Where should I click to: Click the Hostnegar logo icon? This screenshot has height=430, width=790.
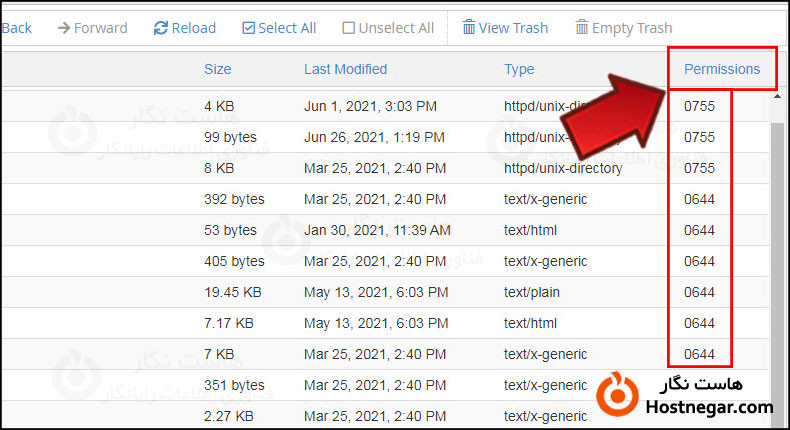point(619,394)
